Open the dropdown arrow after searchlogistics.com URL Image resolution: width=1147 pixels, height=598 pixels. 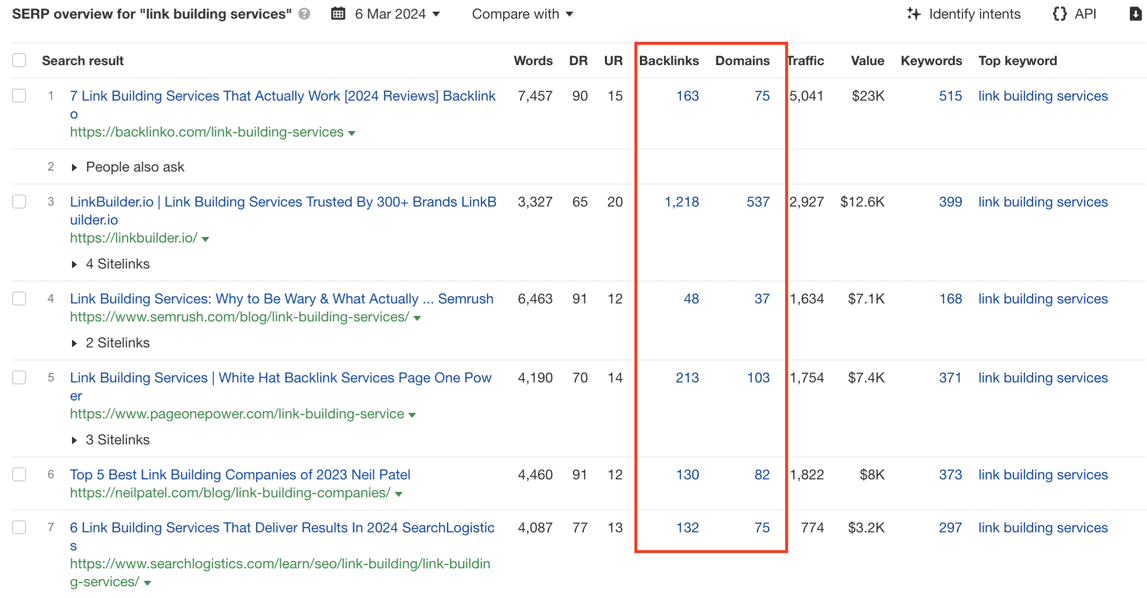tap(148, 583)
